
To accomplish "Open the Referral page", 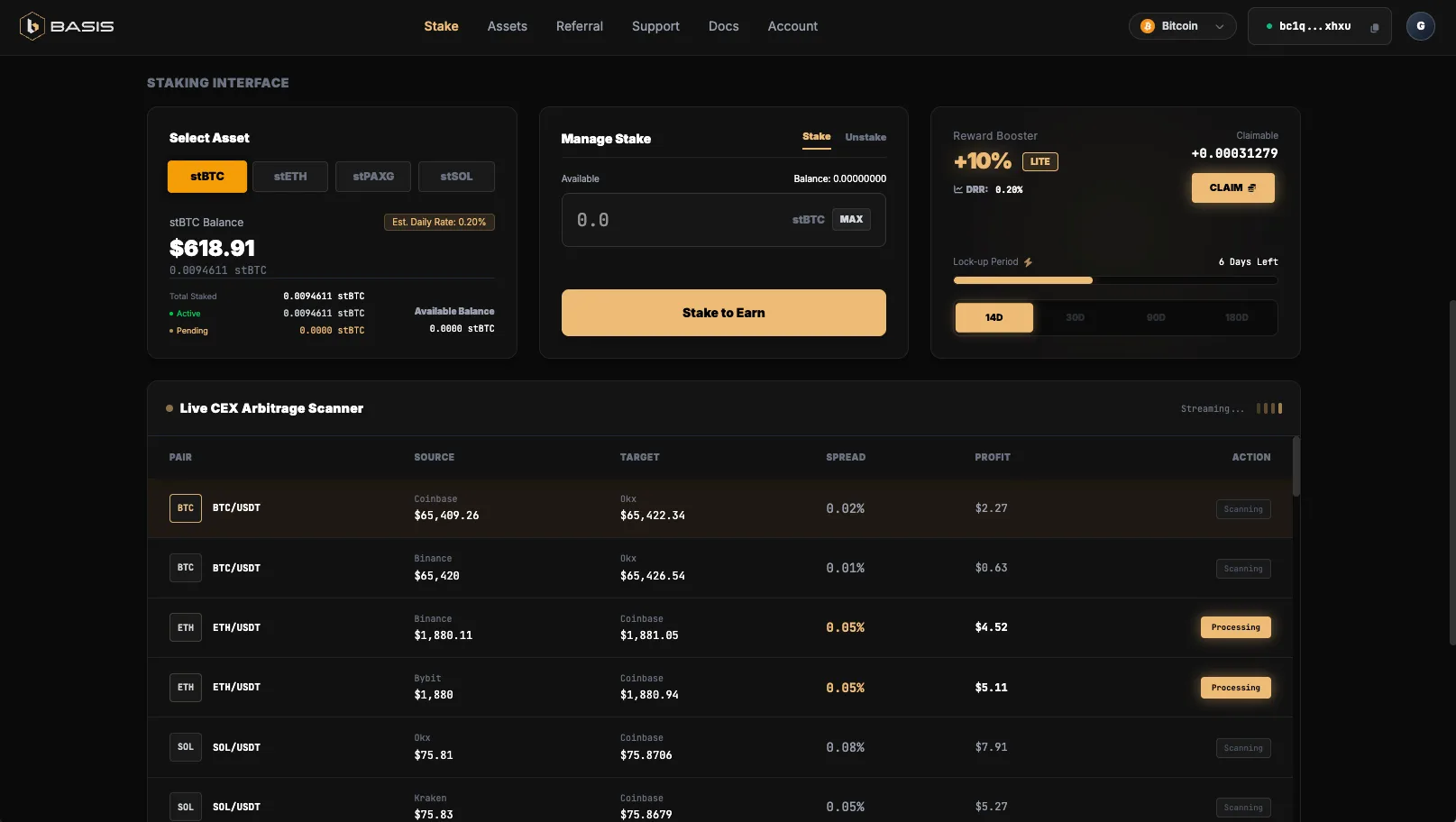I will pyautogui.click(x=580, y=26).
